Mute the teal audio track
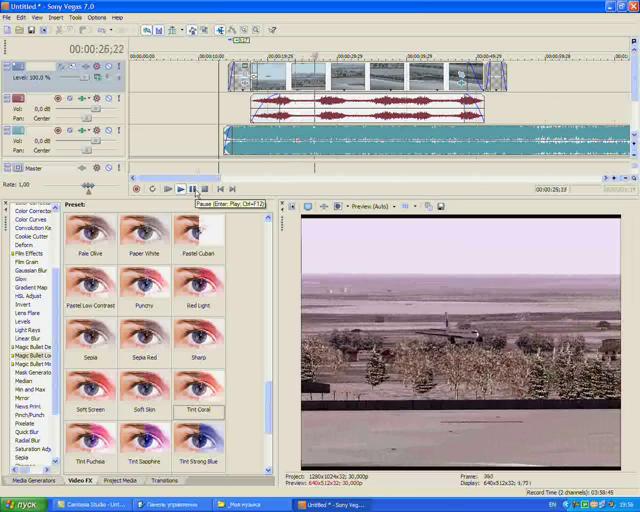This screenshot has height=512, width=640. point(109,130)
